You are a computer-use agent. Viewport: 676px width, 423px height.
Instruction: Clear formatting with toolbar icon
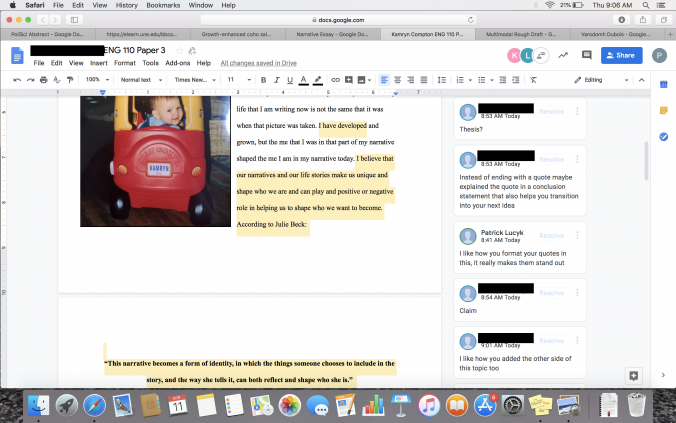(x=533, y=80)
